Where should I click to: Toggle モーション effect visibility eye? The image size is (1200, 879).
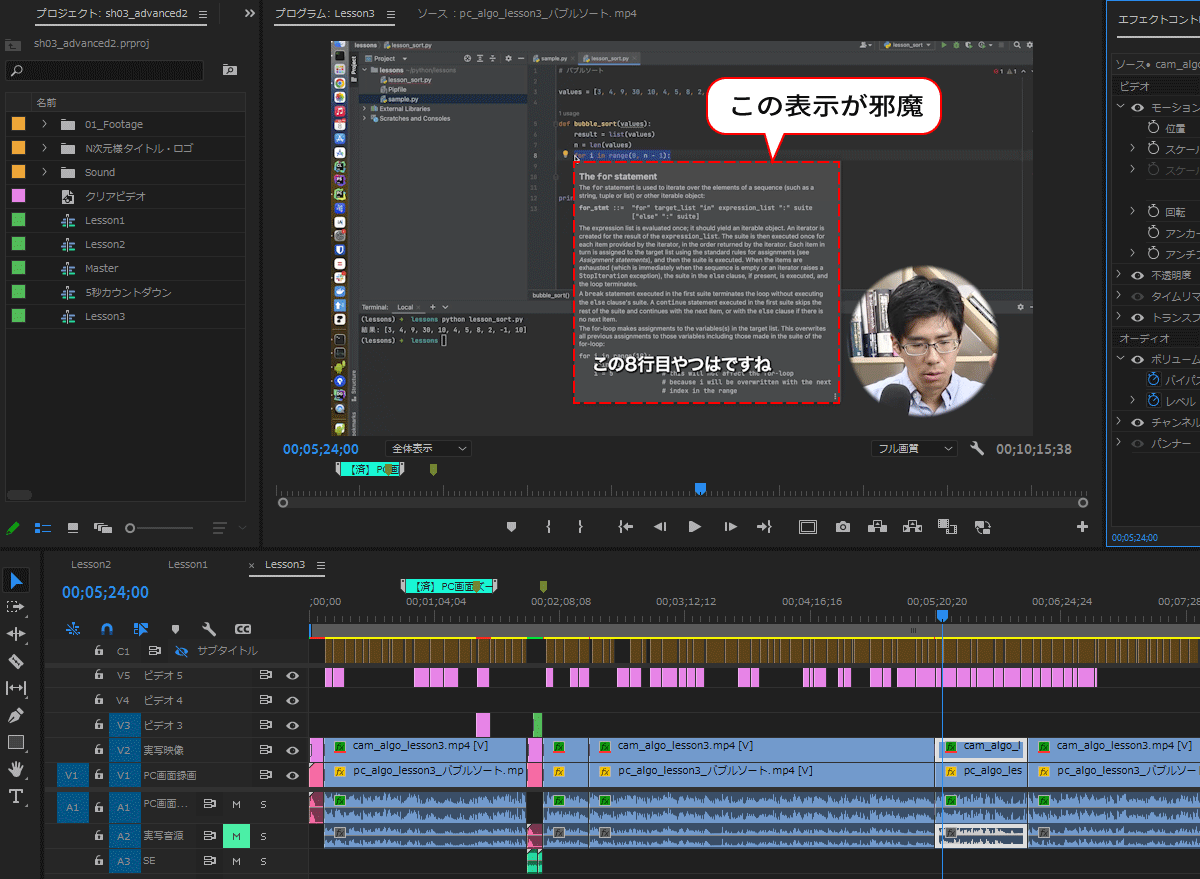pyautogui.click(x=1138, y=107)
